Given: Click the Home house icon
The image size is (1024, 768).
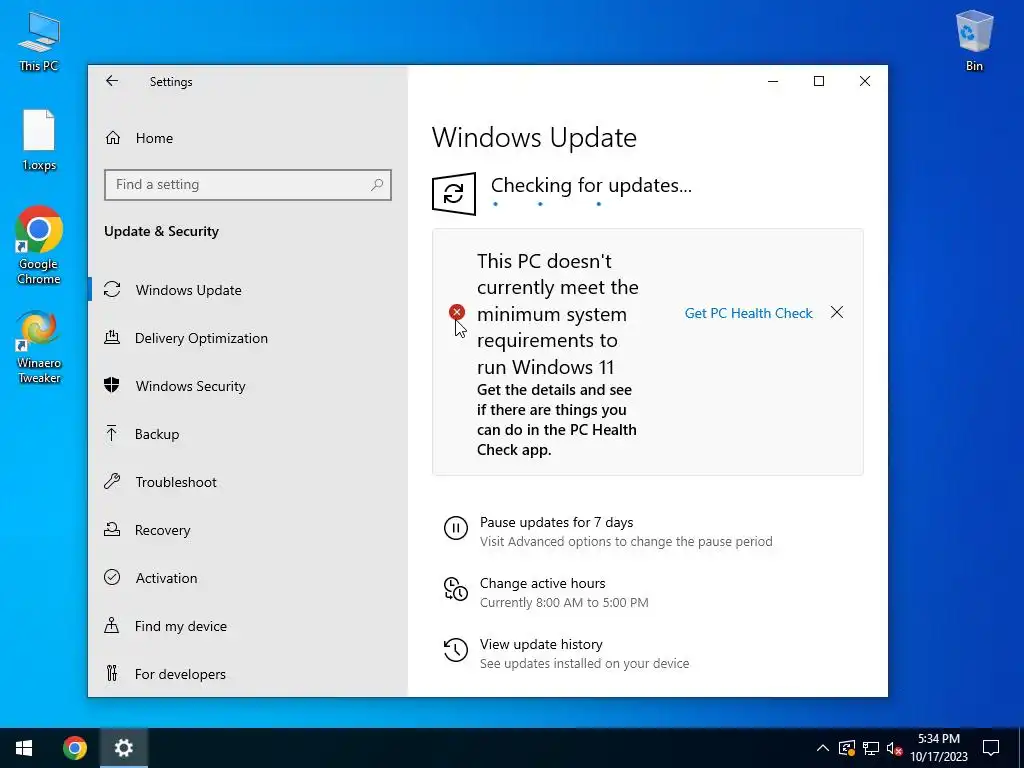Looking at the screenshot, I should click(x=113, y=138).
